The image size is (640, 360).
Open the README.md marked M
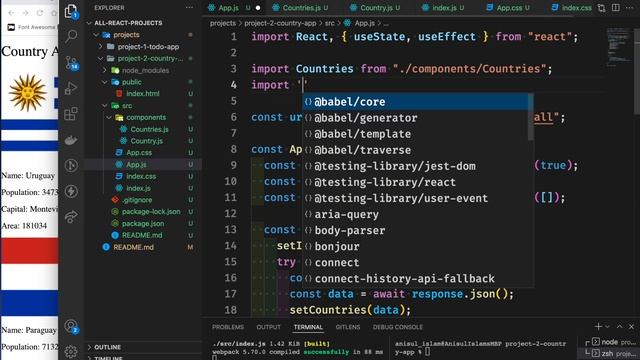(133, 247)
